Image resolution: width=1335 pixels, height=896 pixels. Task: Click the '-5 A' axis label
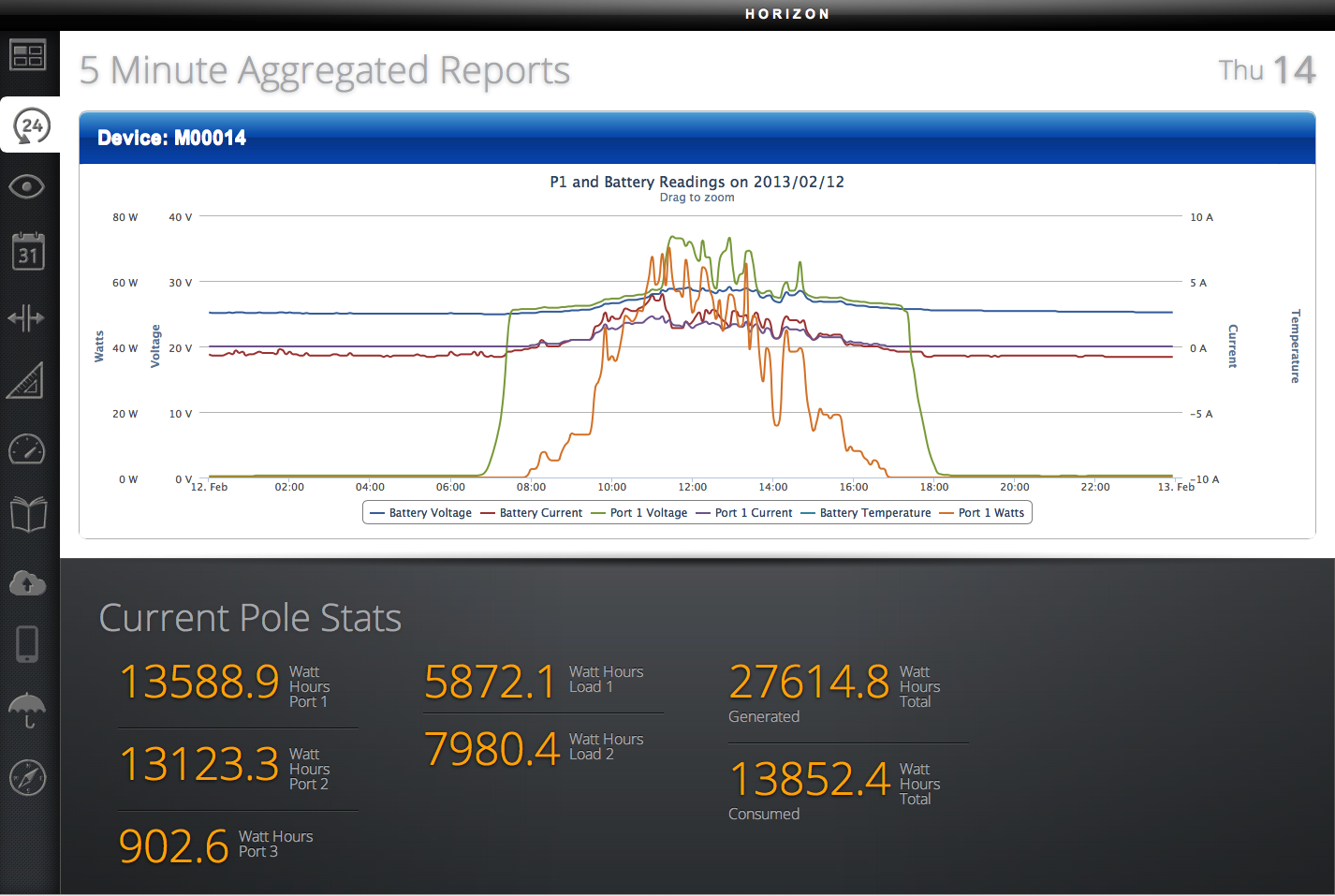click(x=1201, y=414)
